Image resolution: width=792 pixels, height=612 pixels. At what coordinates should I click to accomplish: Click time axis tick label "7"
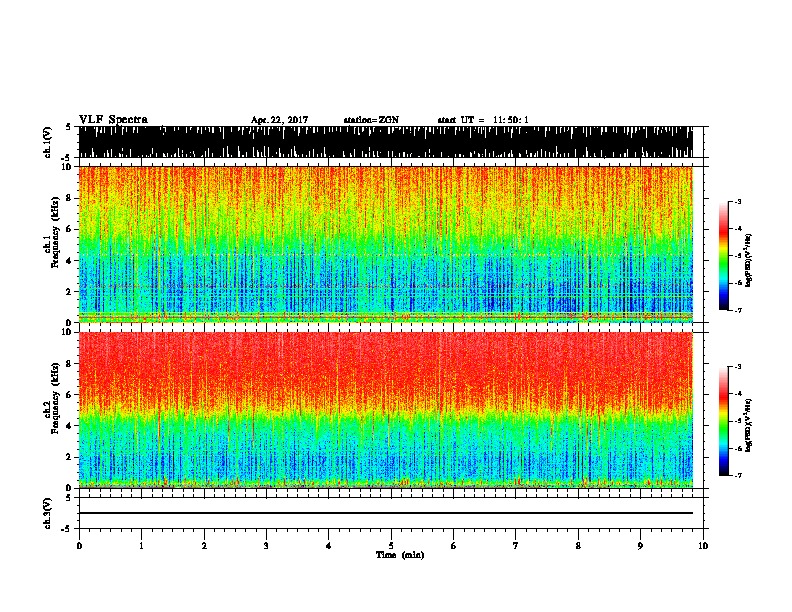516,546
